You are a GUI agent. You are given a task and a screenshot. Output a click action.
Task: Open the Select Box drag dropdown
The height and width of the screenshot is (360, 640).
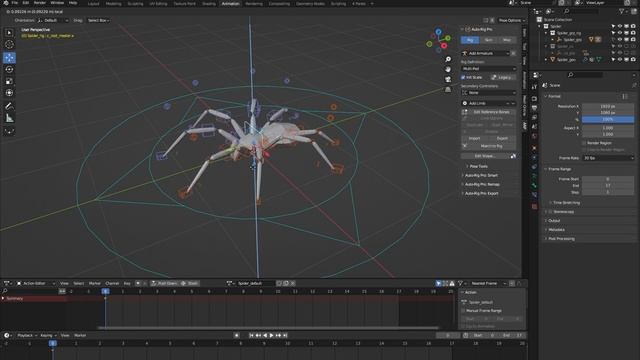click(x=98, y=20)
